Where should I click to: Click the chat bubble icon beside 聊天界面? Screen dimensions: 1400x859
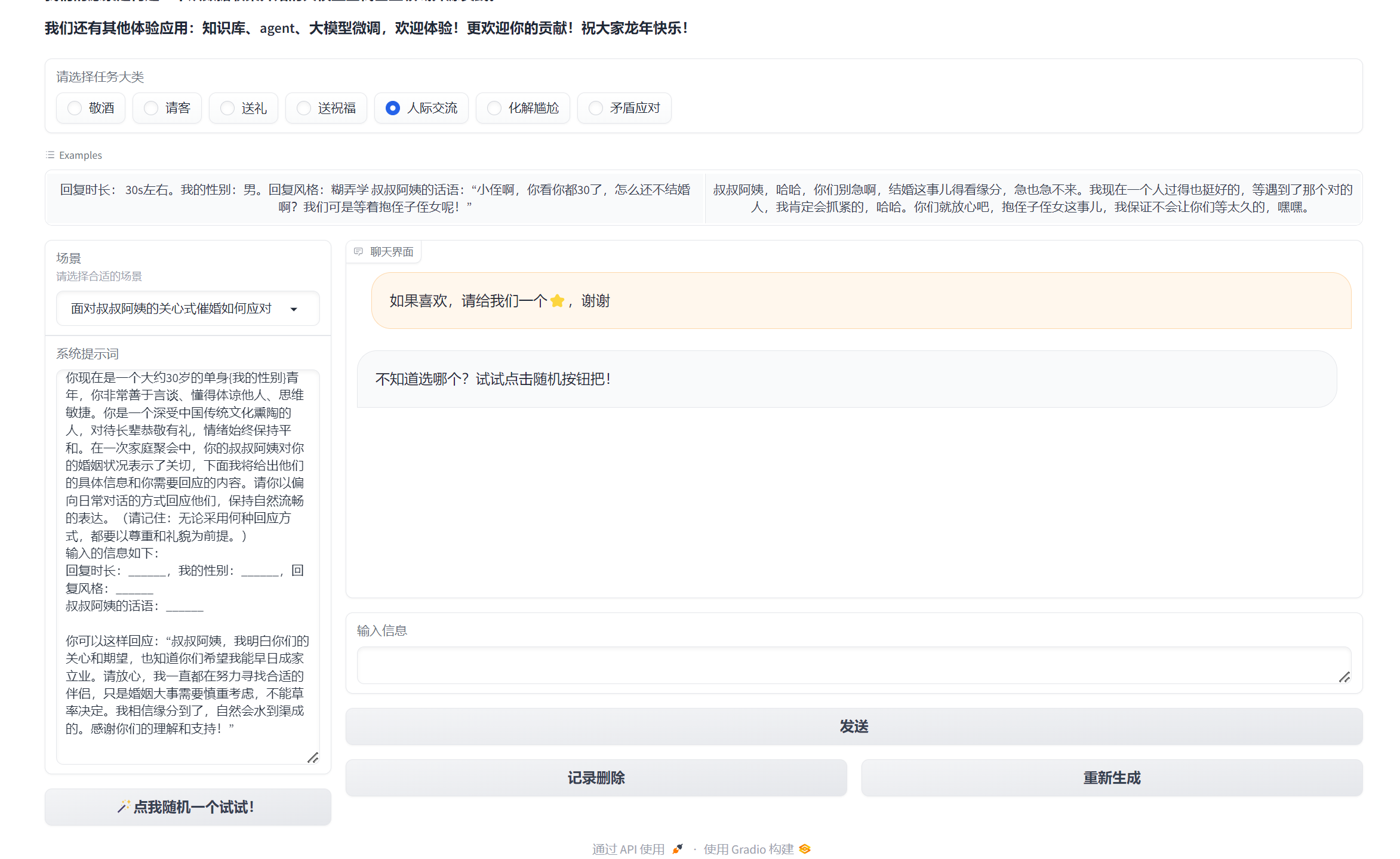(358, 252)
